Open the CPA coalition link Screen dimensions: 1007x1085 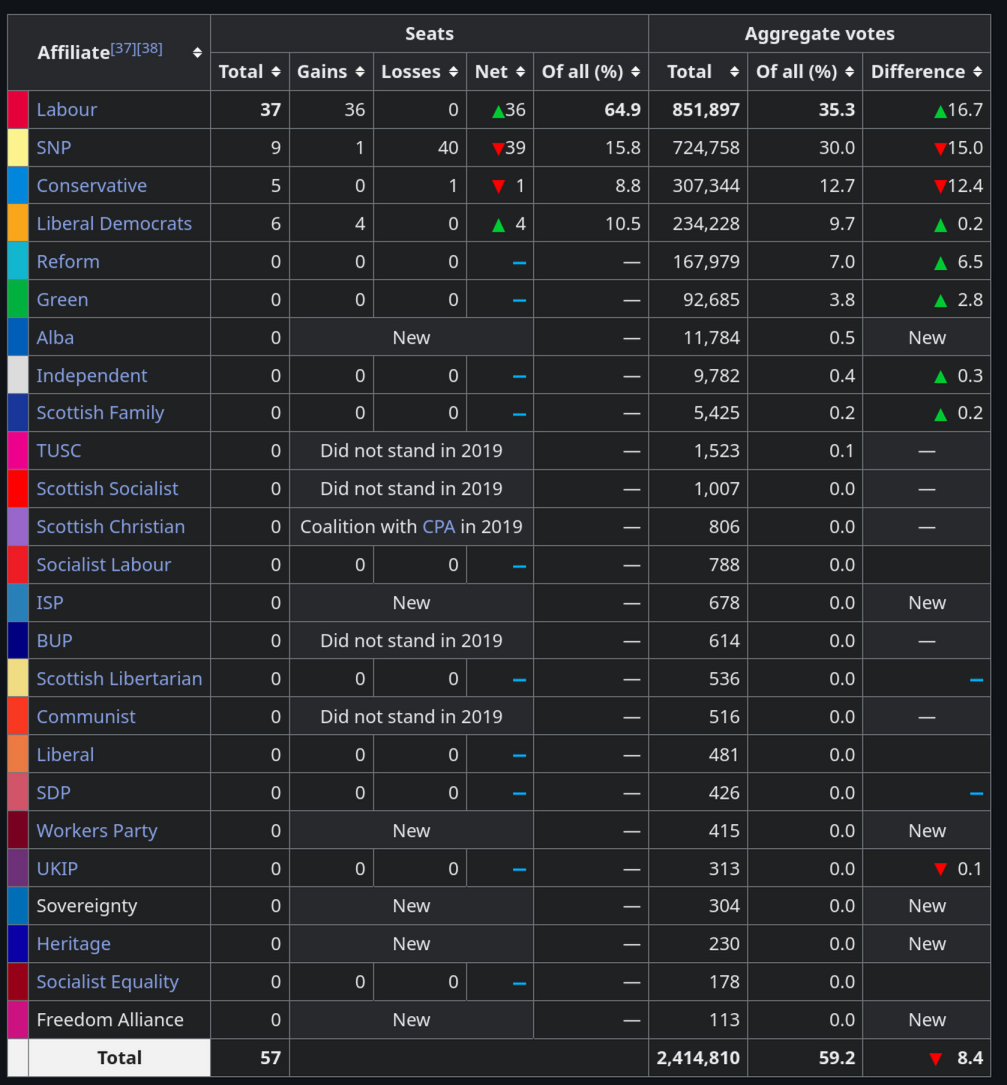[439, 527]
